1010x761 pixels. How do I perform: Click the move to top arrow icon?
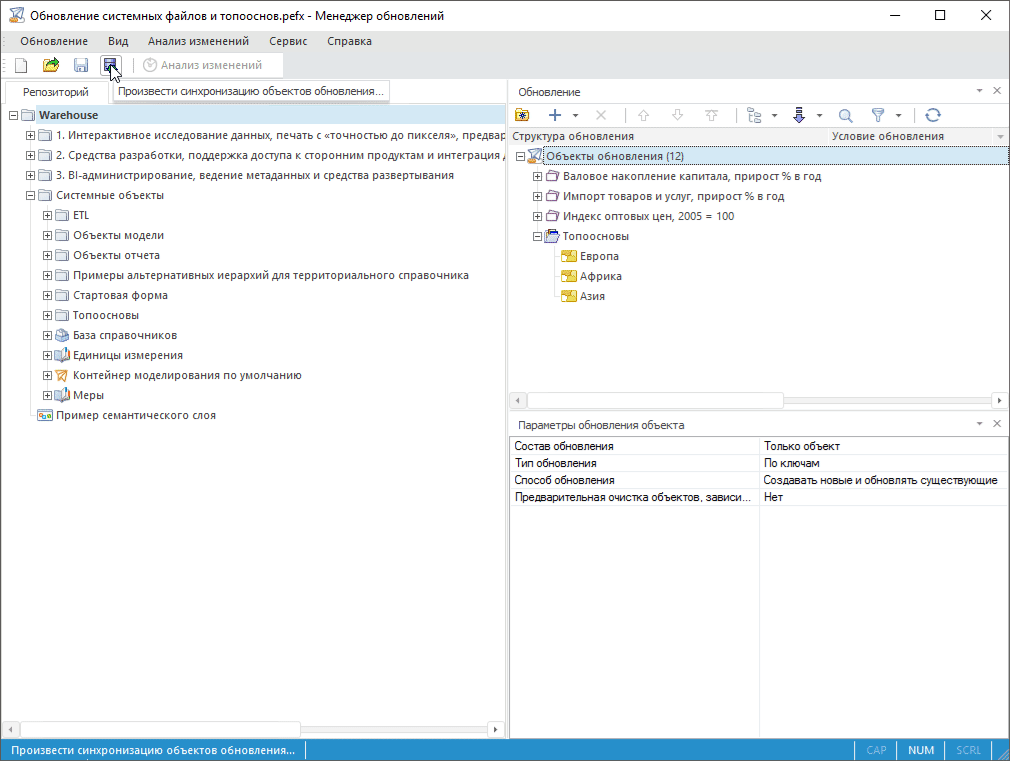pos(712,115)
